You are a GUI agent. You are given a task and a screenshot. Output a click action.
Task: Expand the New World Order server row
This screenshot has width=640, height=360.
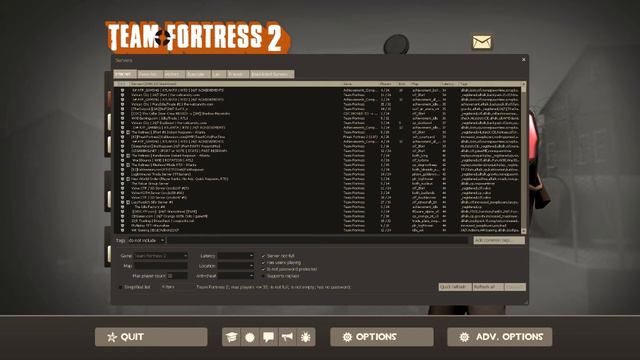(128, 179)
